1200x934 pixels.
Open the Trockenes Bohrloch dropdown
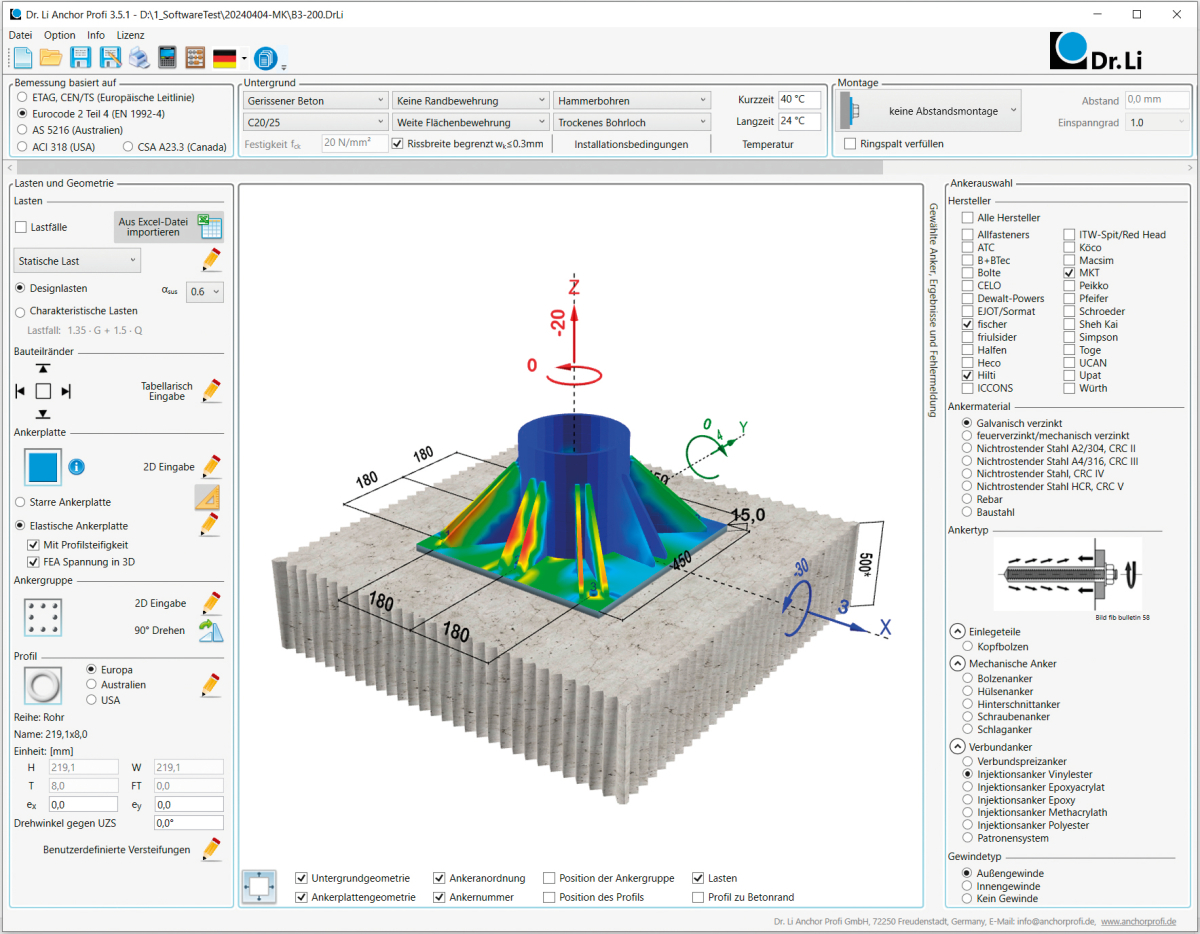coord(632,122)
